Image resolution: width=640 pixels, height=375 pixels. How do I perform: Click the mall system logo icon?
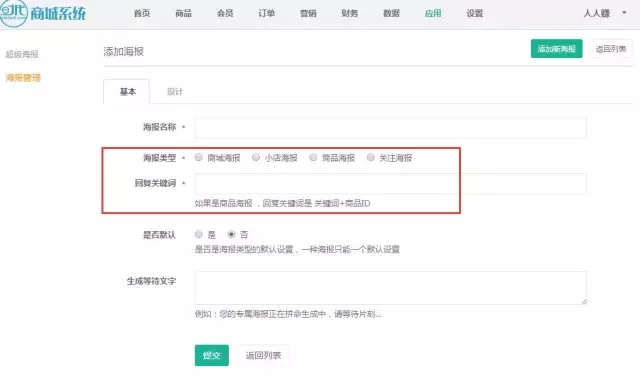(x=14, y=13)
